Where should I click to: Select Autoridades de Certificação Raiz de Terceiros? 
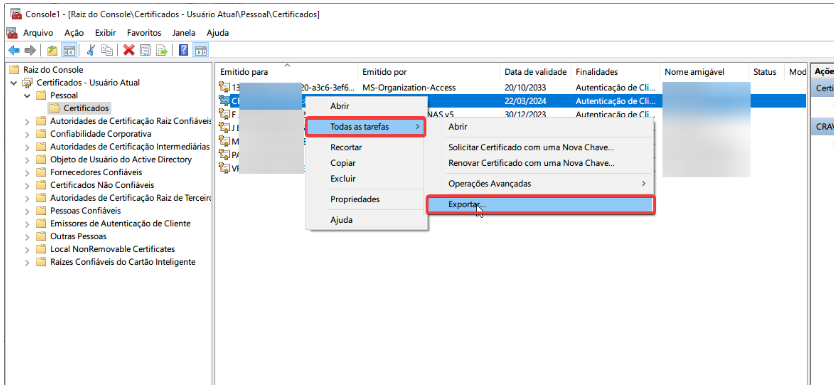coord(131,198)
